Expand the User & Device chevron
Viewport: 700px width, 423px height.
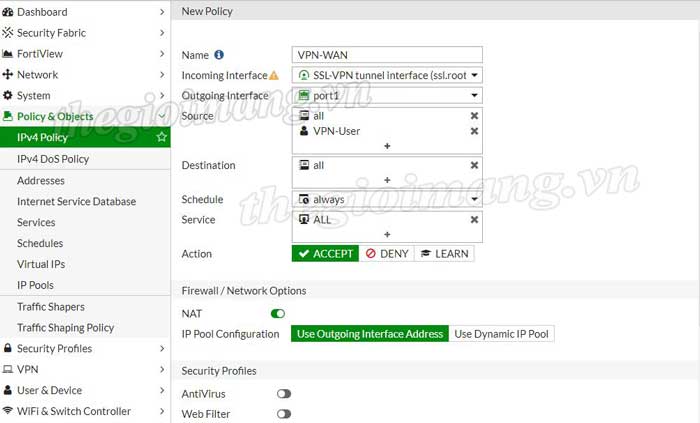pyautogui.click(x=162, y=390)
